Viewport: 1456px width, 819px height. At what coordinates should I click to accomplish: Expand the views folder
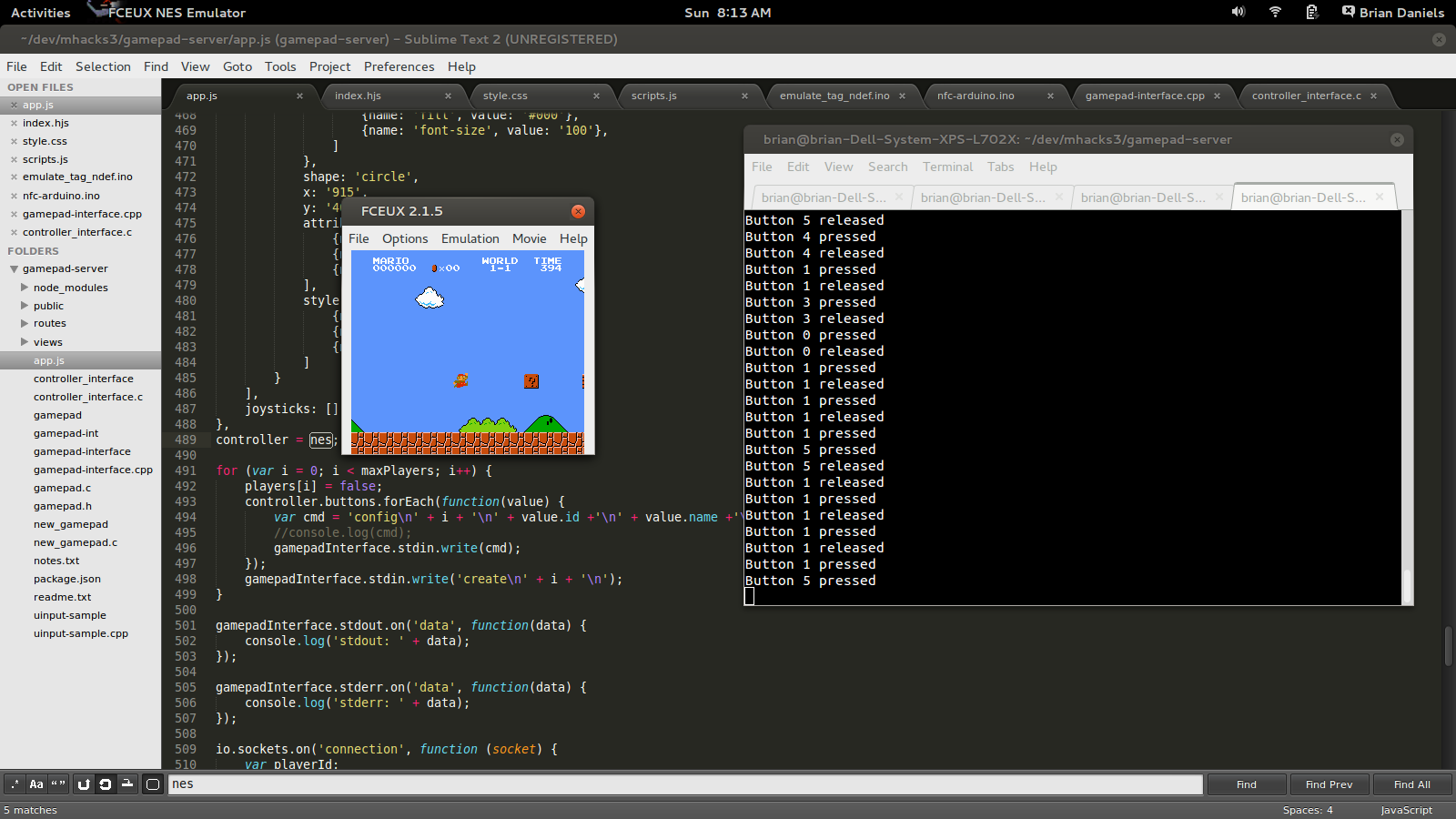point(25,342)
